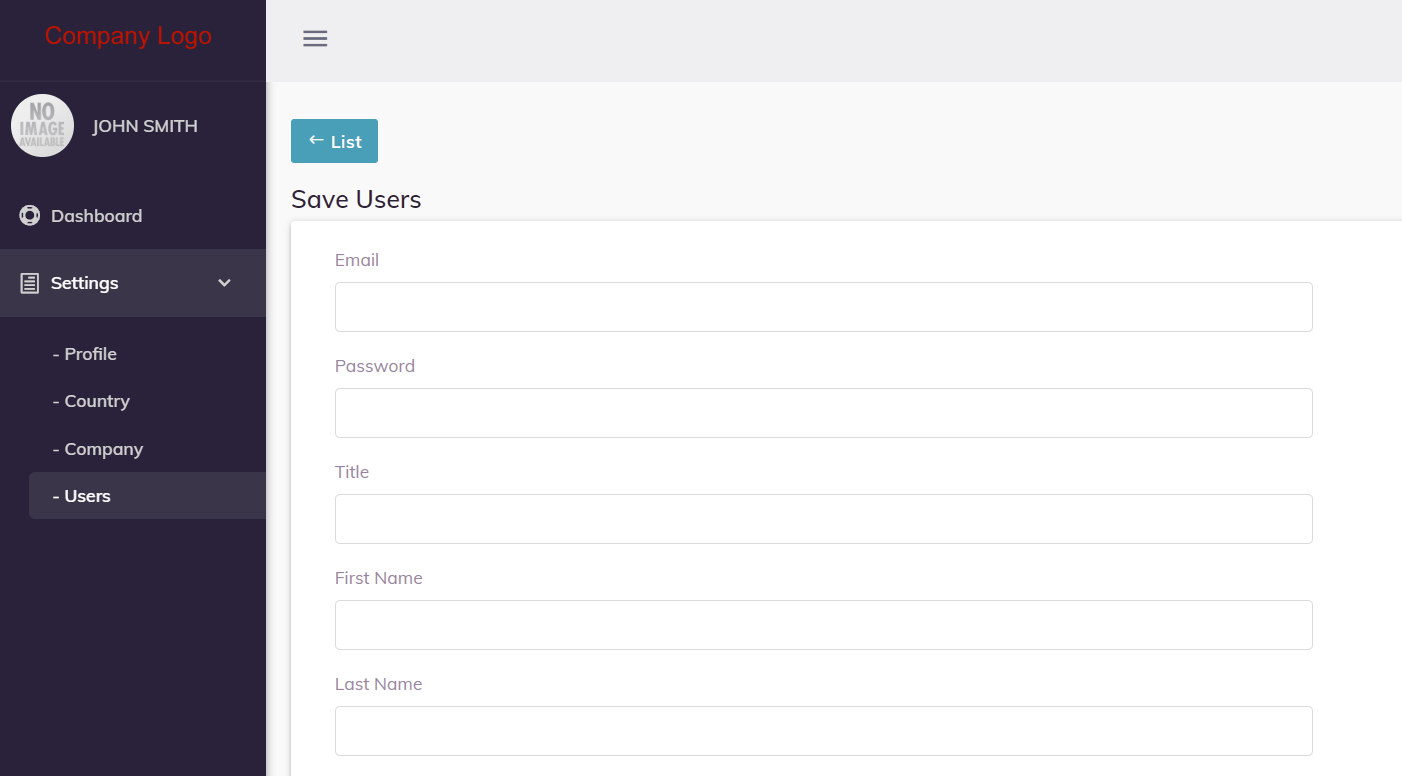Click the Company Logo link
This screenshot has width=1402, height=776.
tap(128, 35)
